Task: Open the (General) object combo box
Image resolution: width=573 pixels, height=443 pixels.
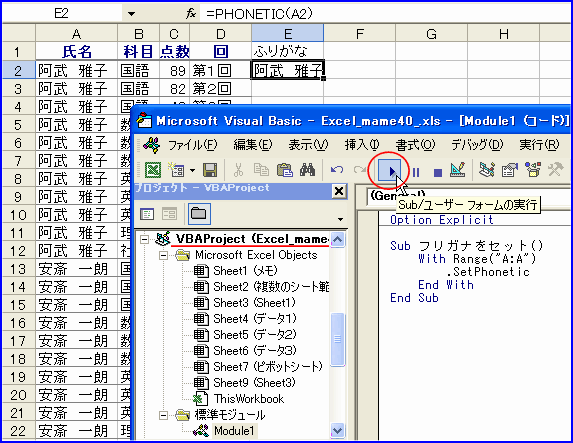Action: tap(468, 196)
